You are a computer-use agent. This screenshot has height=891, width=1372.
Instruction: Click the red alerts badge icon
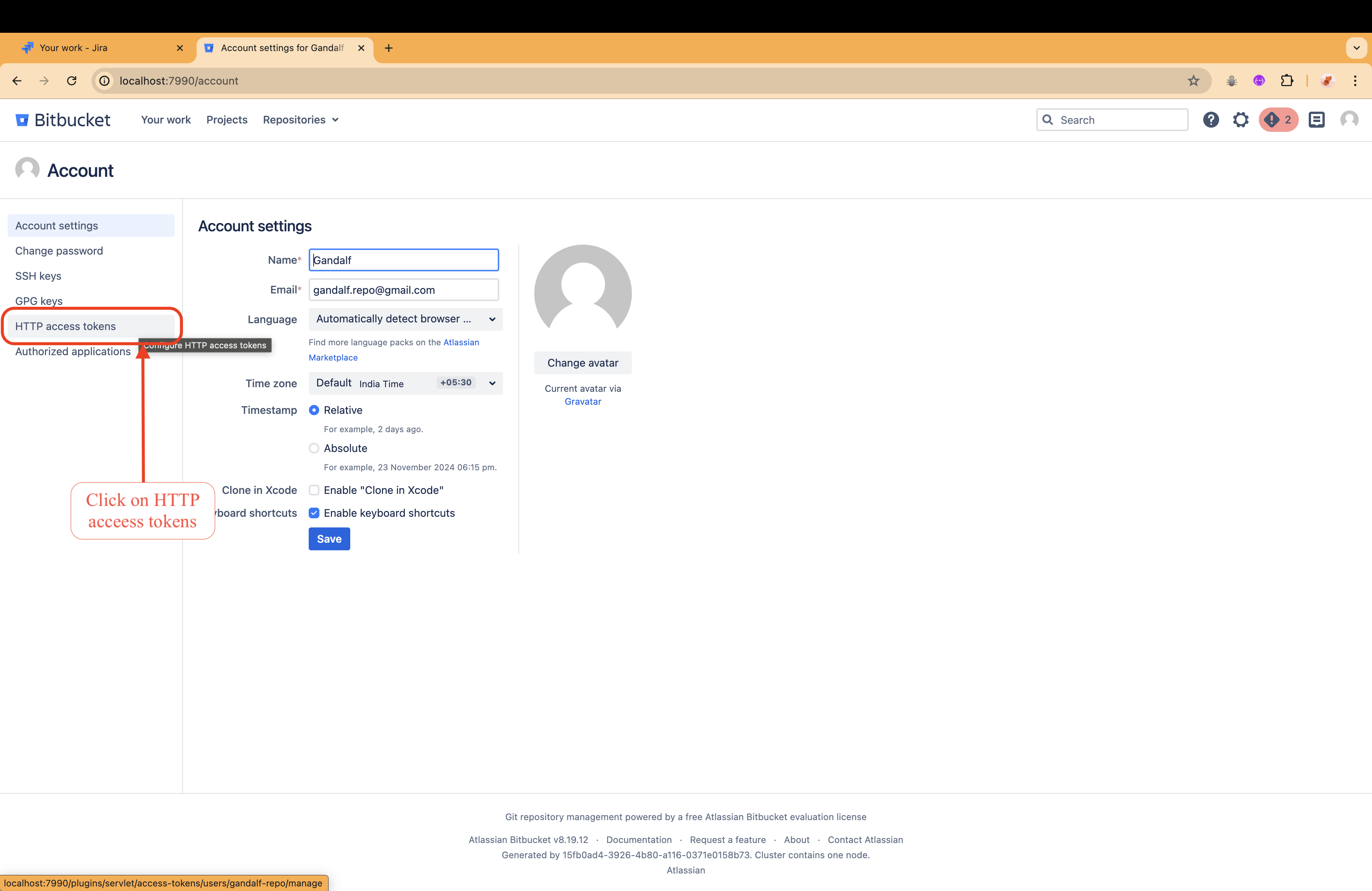[x=1277, y=120]
